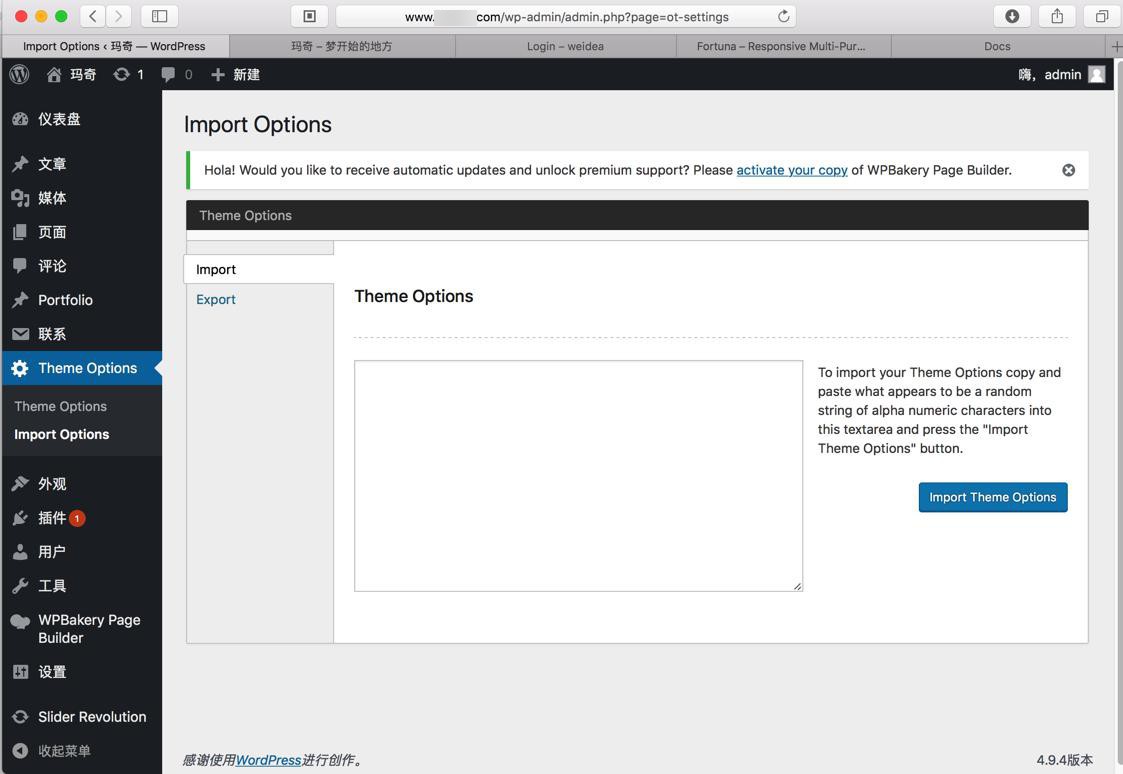Viewport: 1123px width, 774px height.
Task: Click the 设置 settings icon
Action: (x=20, y=672)
